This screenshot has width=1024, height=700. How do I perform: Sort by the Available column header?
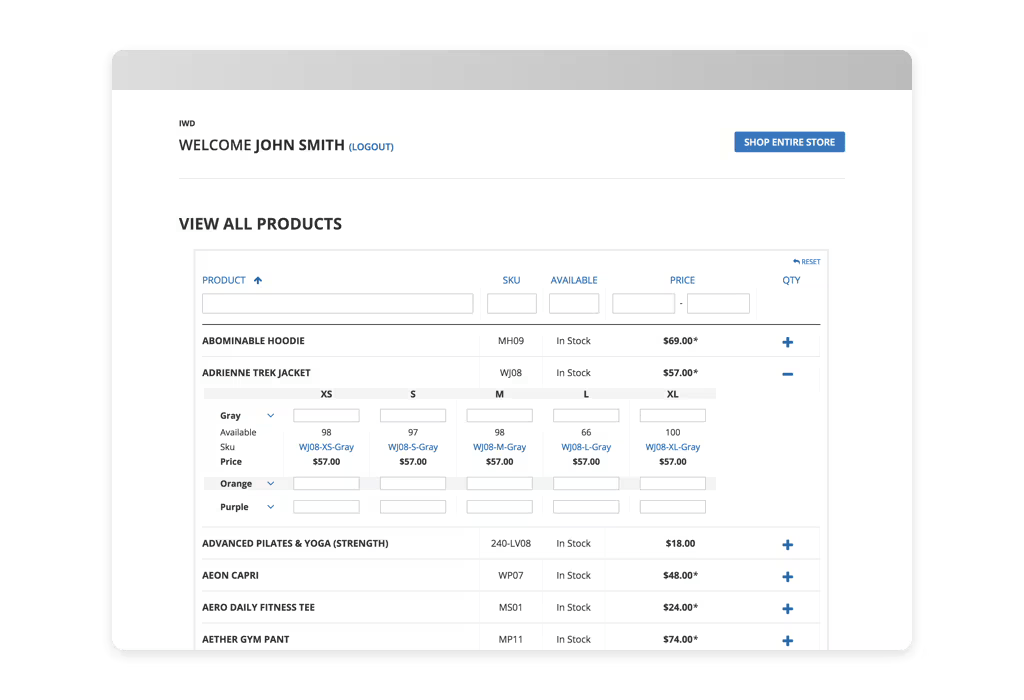tap(574, 281)
